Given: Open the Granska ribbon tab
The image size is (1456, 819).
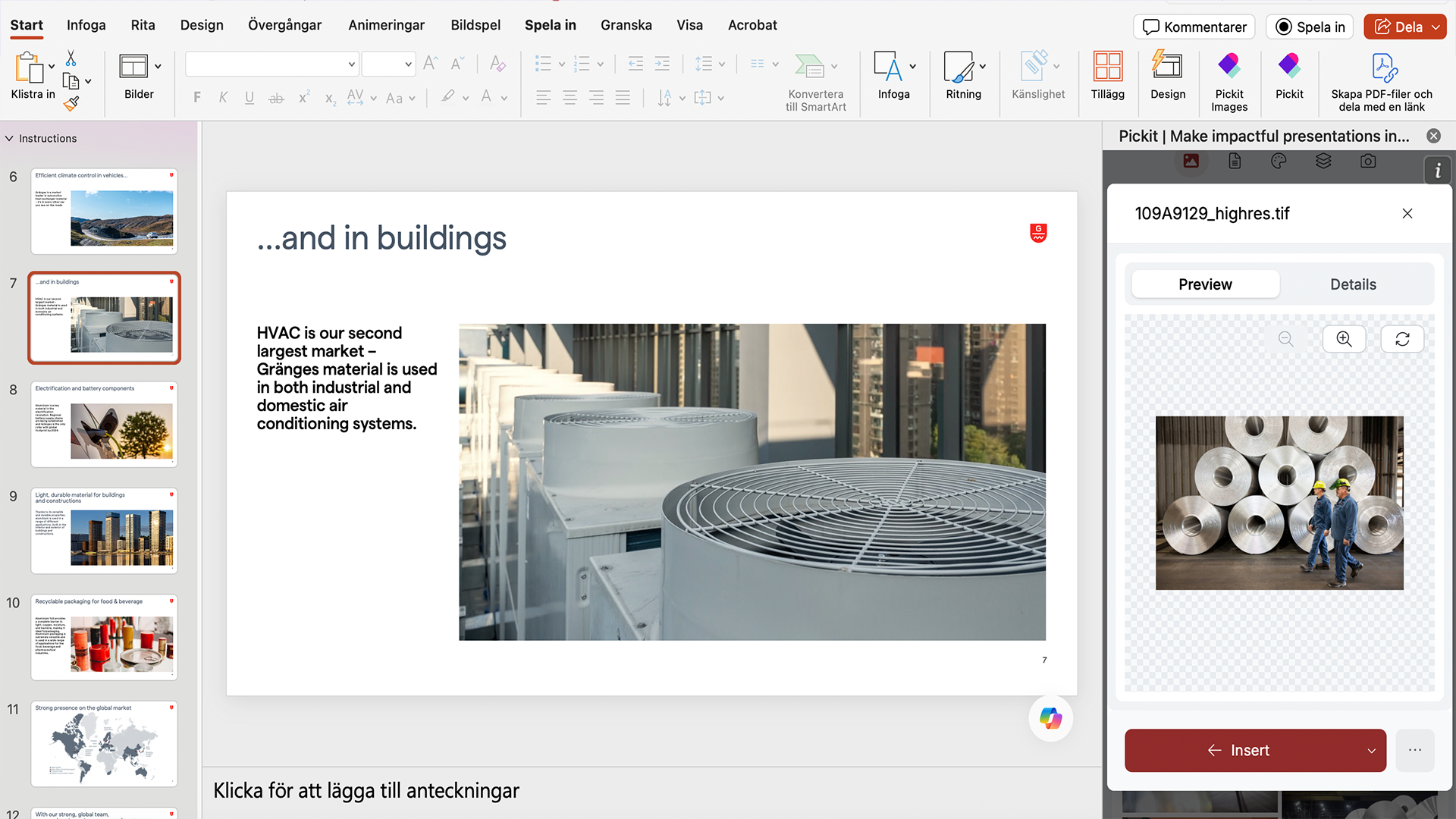Looking at the screenshot, I should (626, 25).
